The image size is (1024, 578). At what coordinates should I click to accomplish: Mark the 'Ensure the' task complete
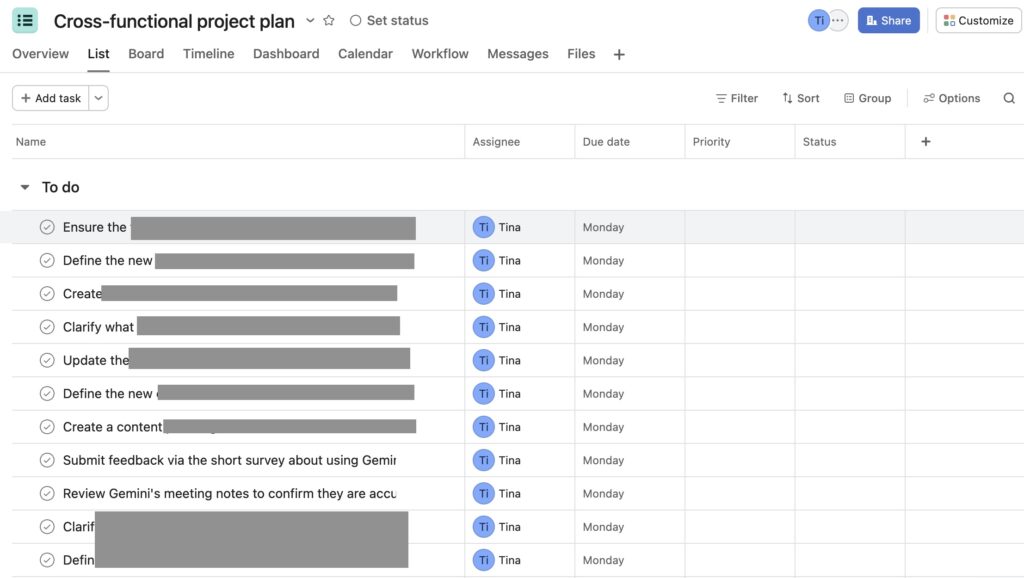coord(47,227)
